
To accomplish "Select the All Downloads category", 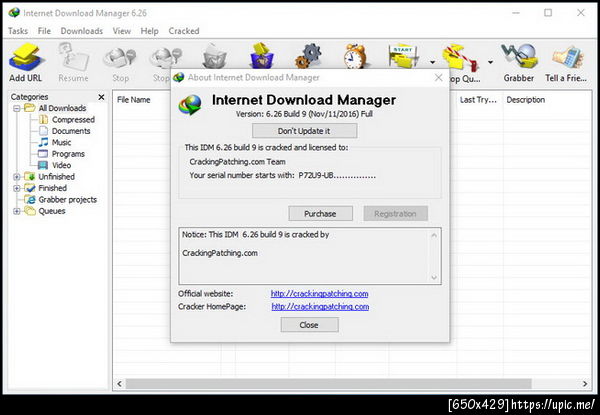I will pyautogui.click(x=62, y=108).
